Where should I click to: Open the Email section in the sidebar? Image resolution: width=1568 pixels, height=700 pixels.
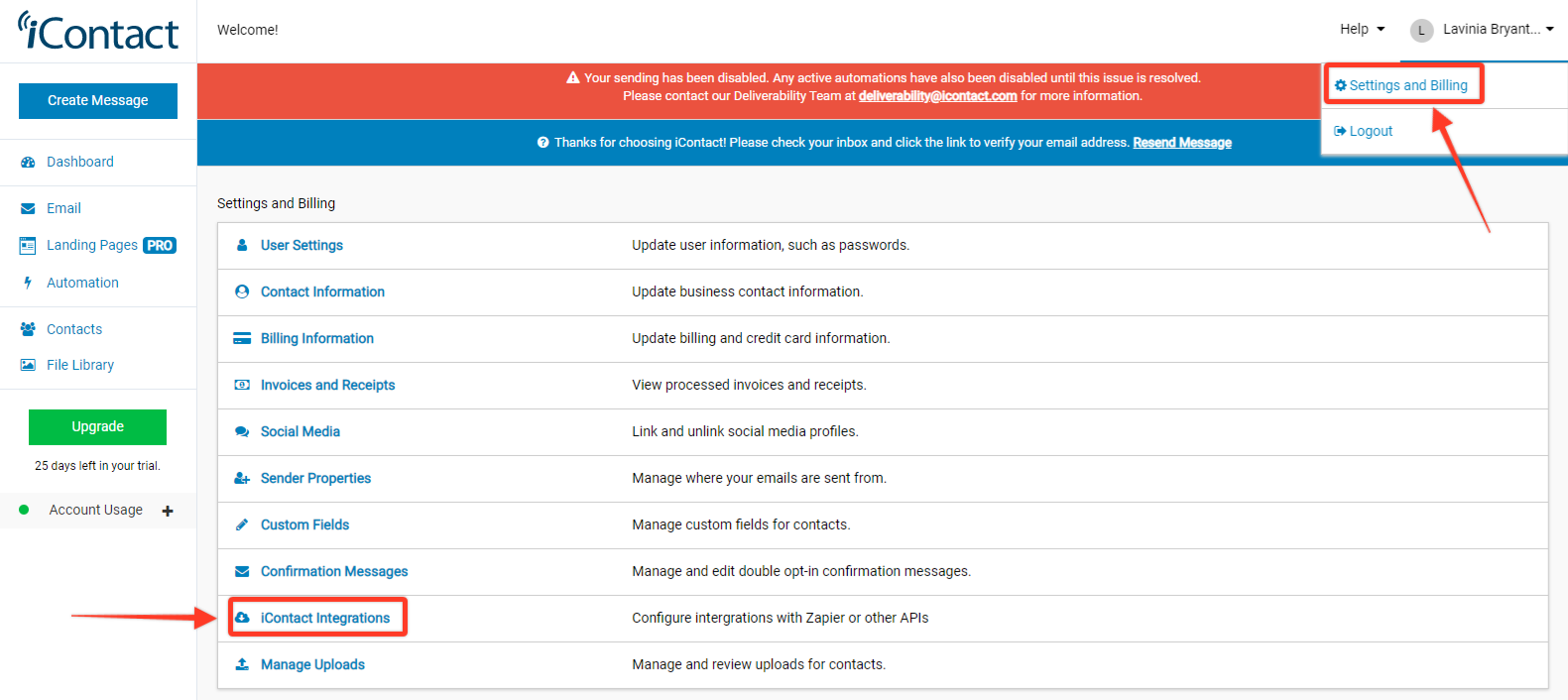tap(63, 208)
